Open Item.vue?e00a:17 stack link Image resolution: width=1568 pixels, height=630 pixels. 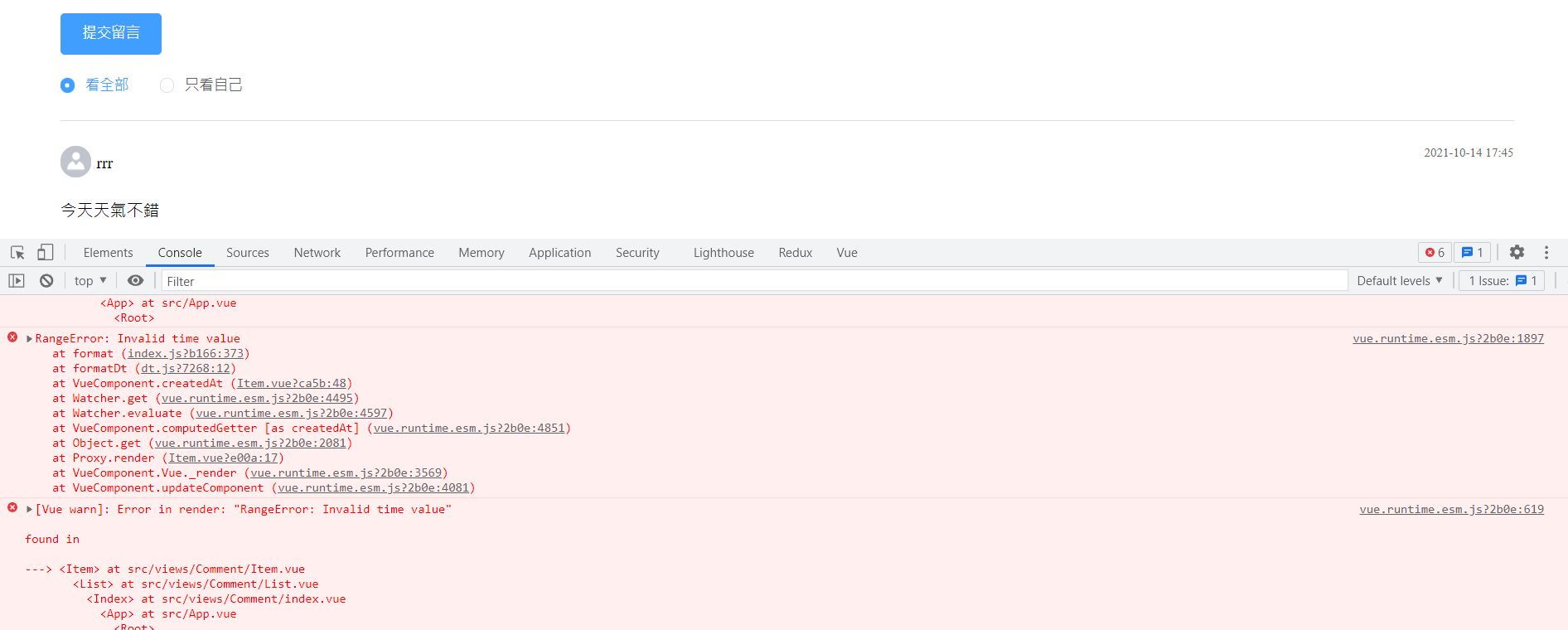click(223, 458)
